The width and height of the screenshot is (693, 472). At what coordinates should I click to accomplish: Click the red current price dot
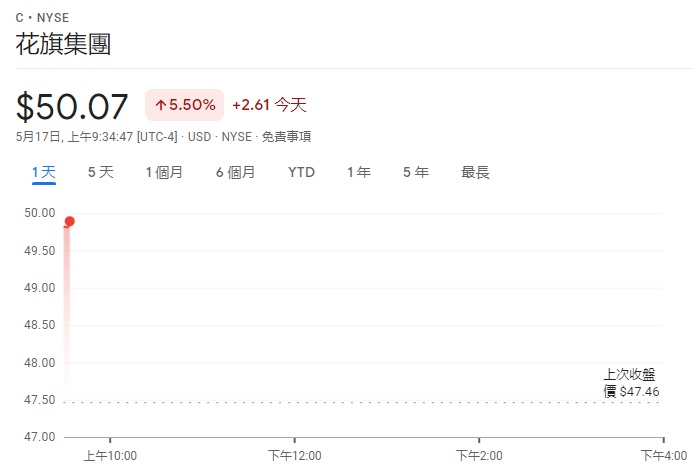tap(69, 221)
